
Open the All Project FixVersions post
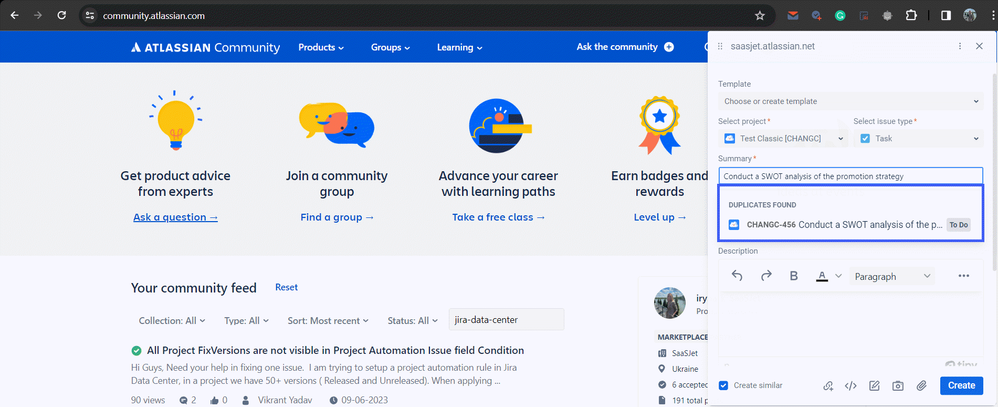pos(335,350)
